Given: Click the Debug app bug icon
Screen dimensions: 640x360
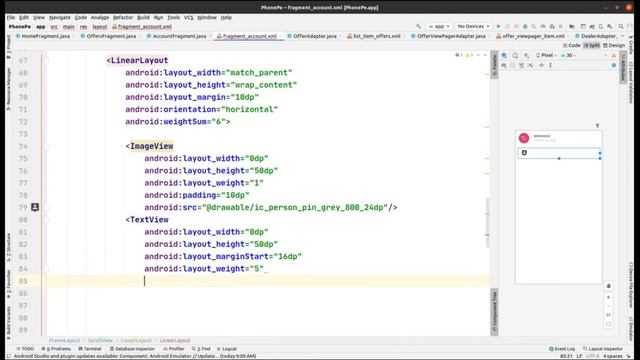Looking at the screenshot, I should pos(525,27).
